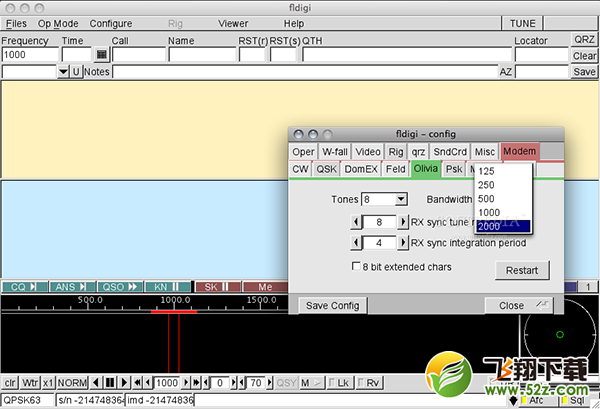
Task: Open the Files menu
Action: (16, 24)
